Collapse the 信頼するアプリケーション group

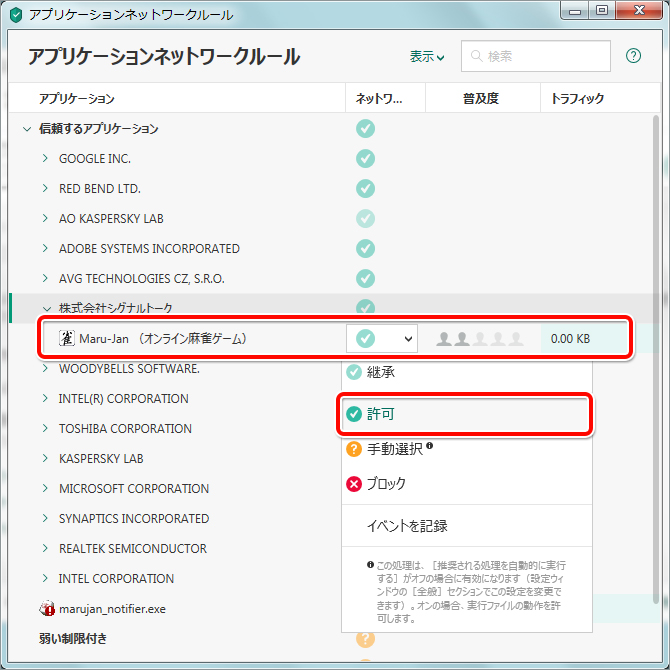(x=27, y=129)
